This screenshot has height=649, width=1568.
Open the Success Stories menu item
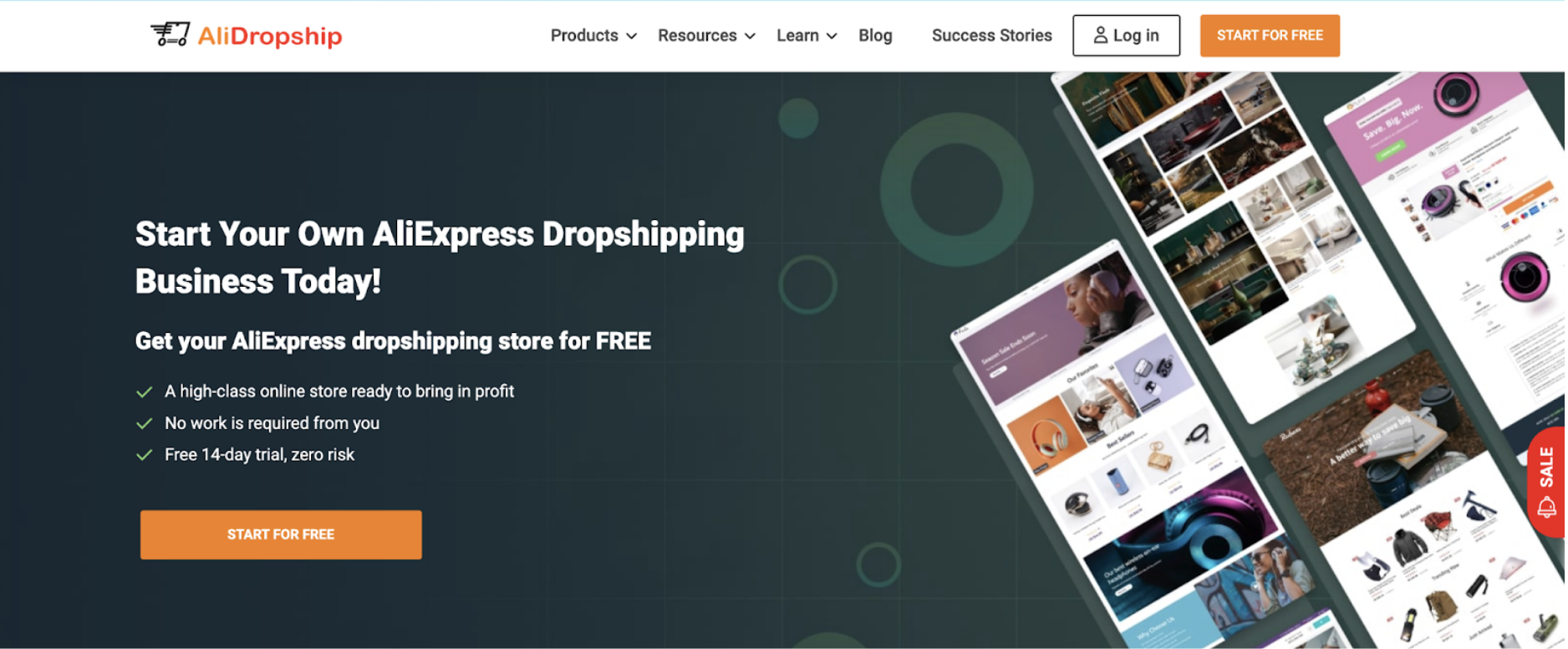(991, 35)
